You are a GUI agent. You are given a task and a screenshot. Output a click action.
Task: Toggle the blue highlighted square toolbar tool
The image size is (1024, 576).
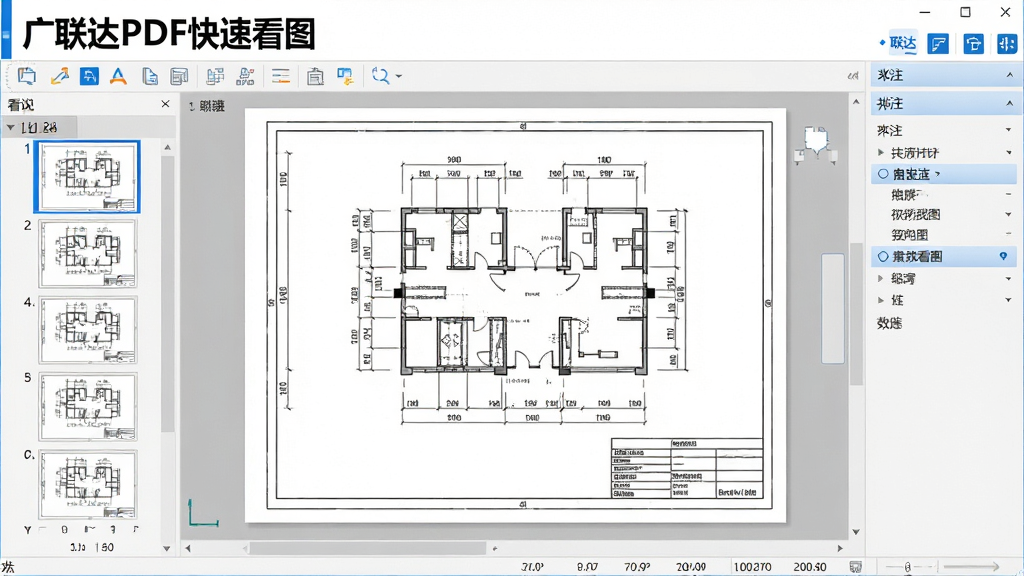pyautogui.click(x=89, y=76)
